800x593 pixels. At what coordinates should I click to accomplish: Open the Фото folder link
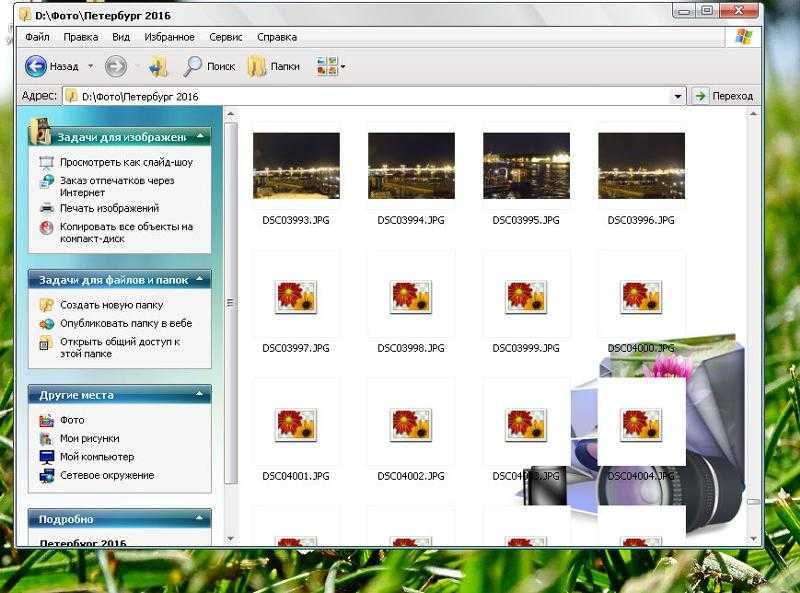click(72, 420)
